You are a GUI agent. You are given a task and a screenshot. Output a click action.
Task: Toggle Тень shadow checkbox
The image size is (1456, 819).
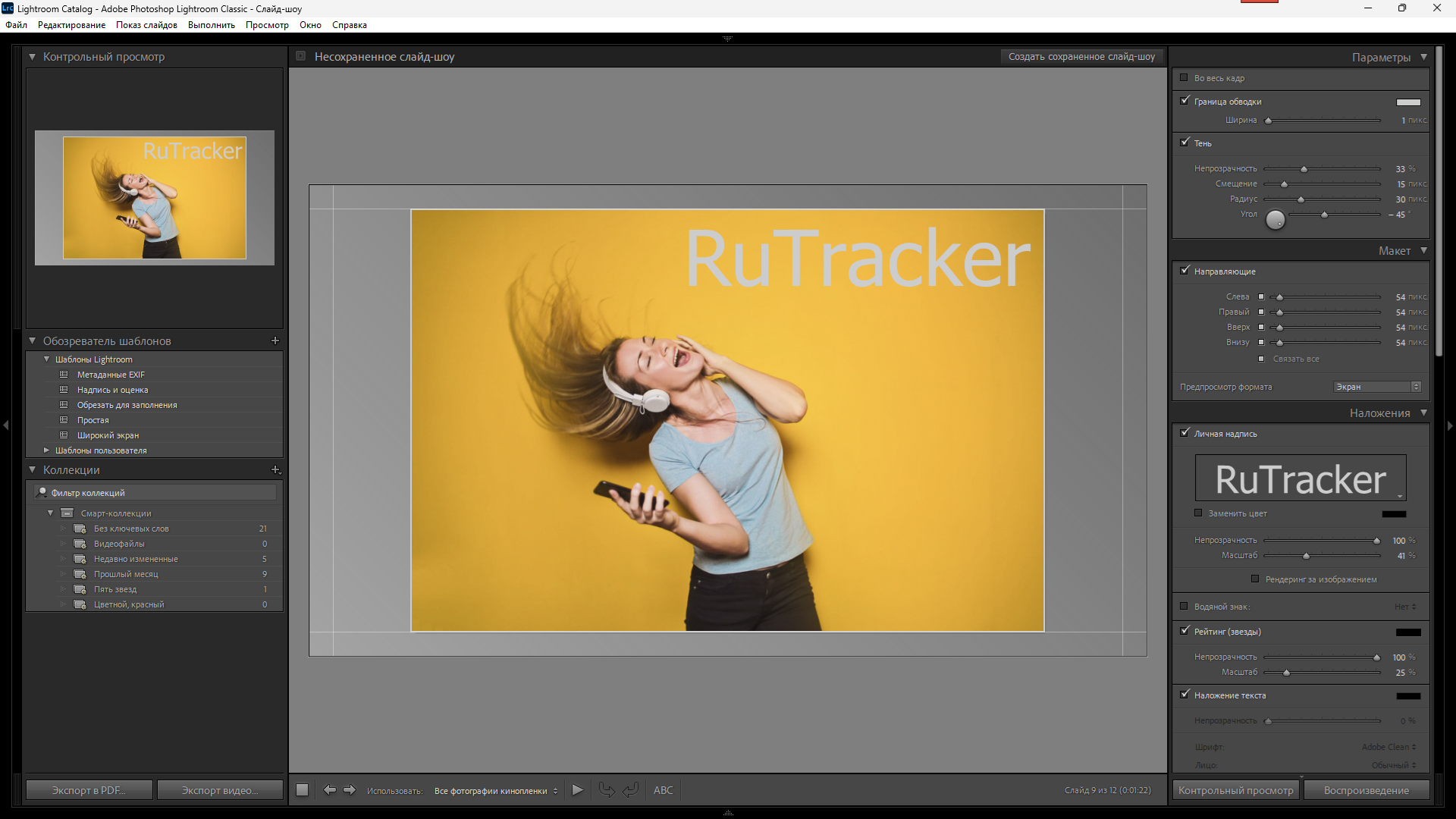1185,143
